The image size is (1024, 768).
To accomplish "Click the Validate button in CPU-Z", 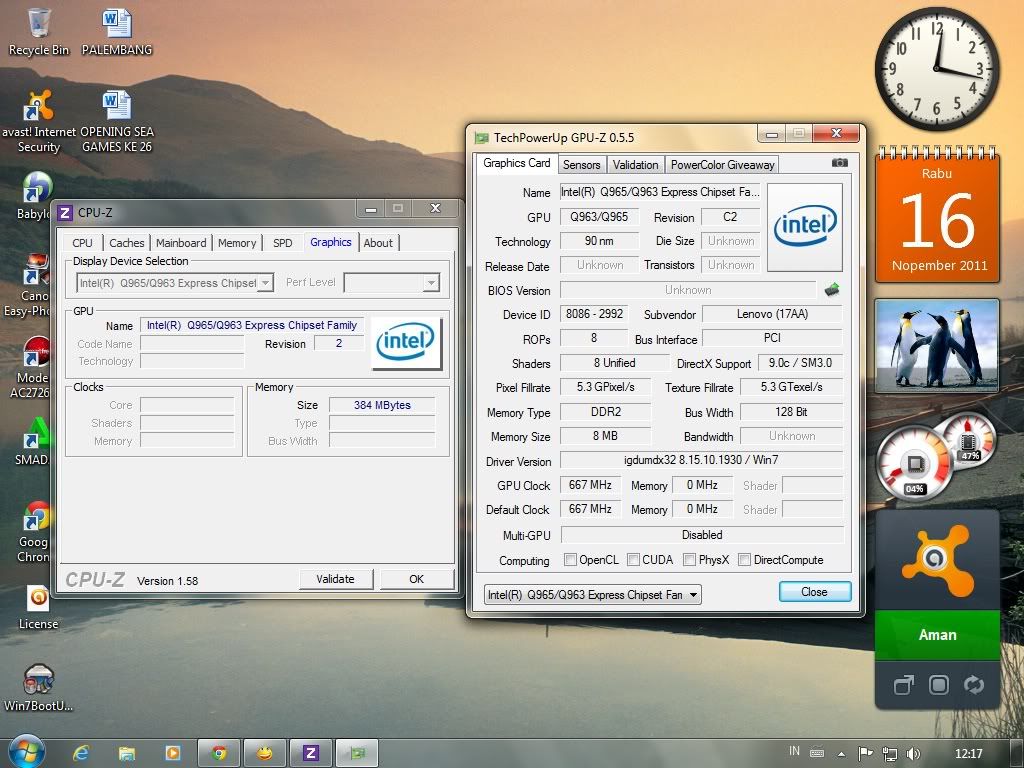I will pyautogui.click(x=336, y=579).
